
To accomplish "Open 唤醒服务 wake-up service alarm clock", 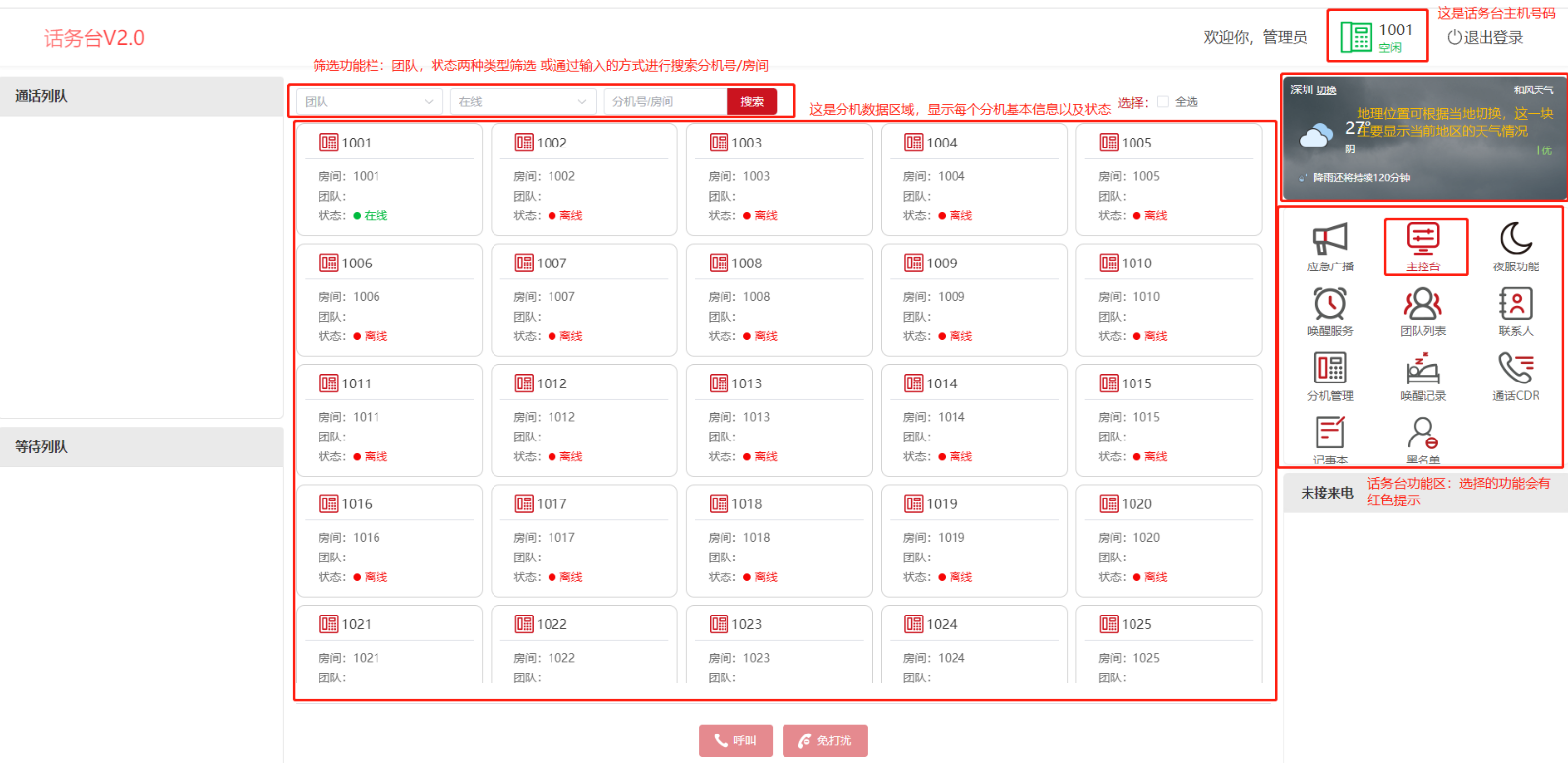I will click(1329, 311).
